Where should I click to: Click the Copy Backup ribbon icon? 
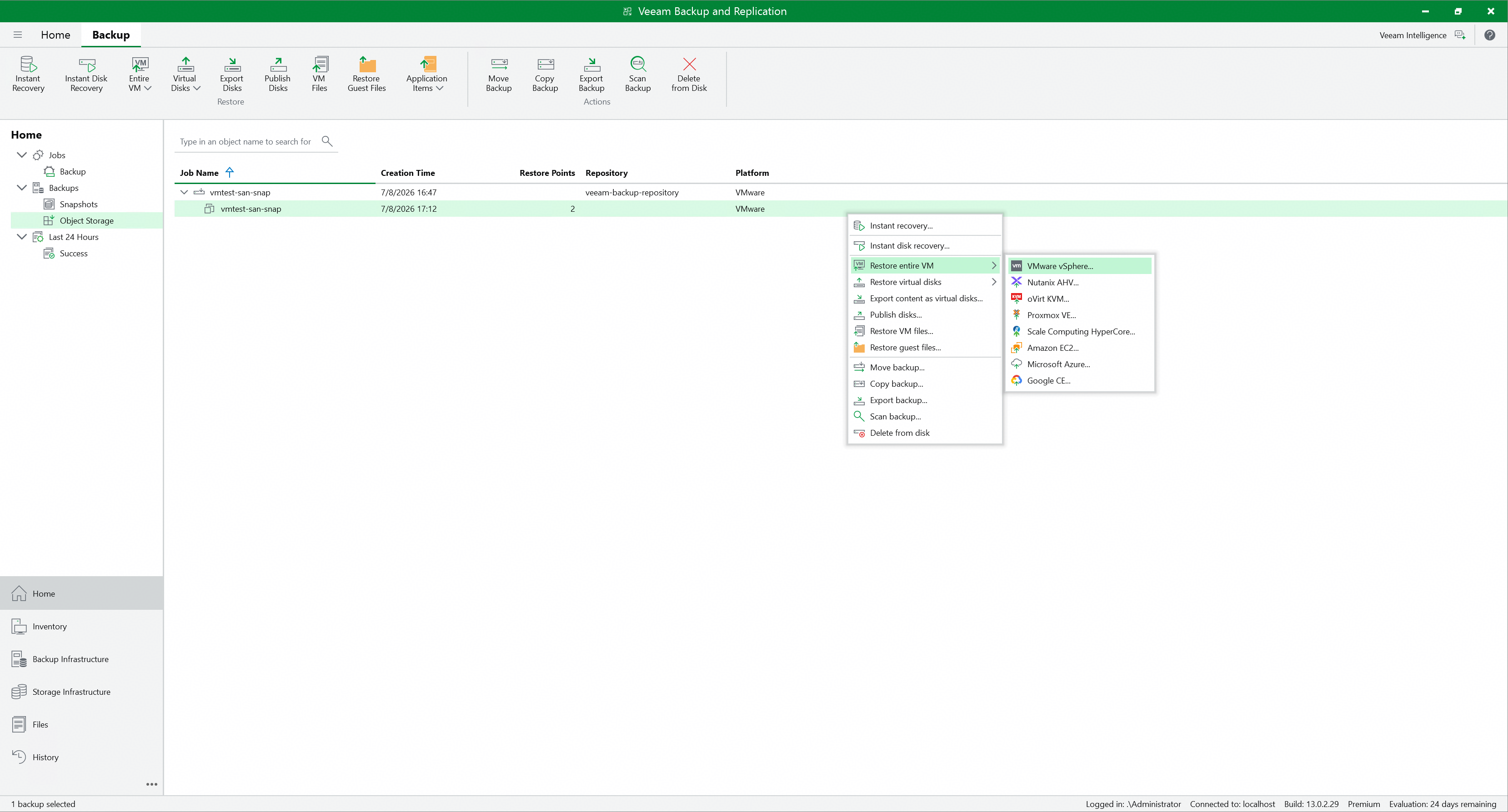(545, 65)
